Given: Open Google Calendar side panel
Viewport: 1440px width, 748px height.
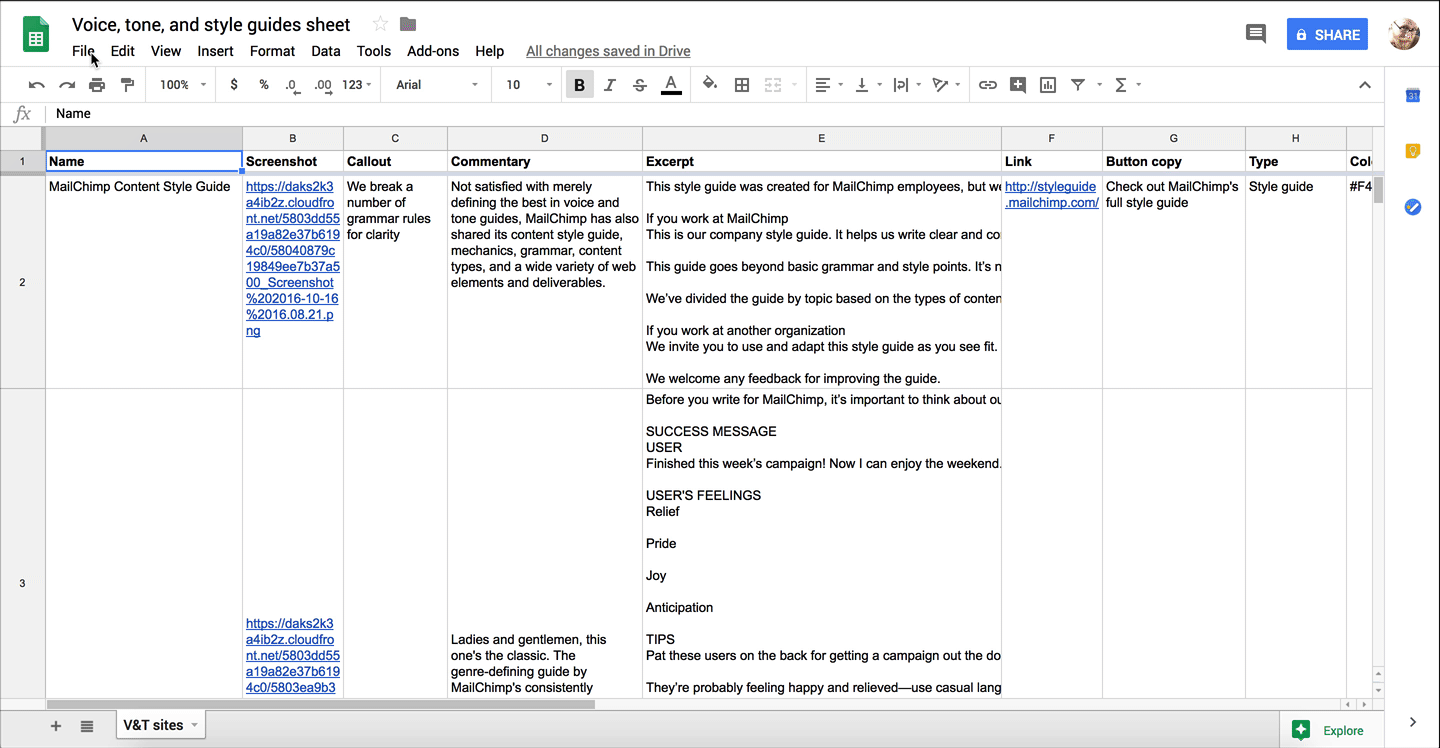Looking at the screenshot, I should (1413, 95).
